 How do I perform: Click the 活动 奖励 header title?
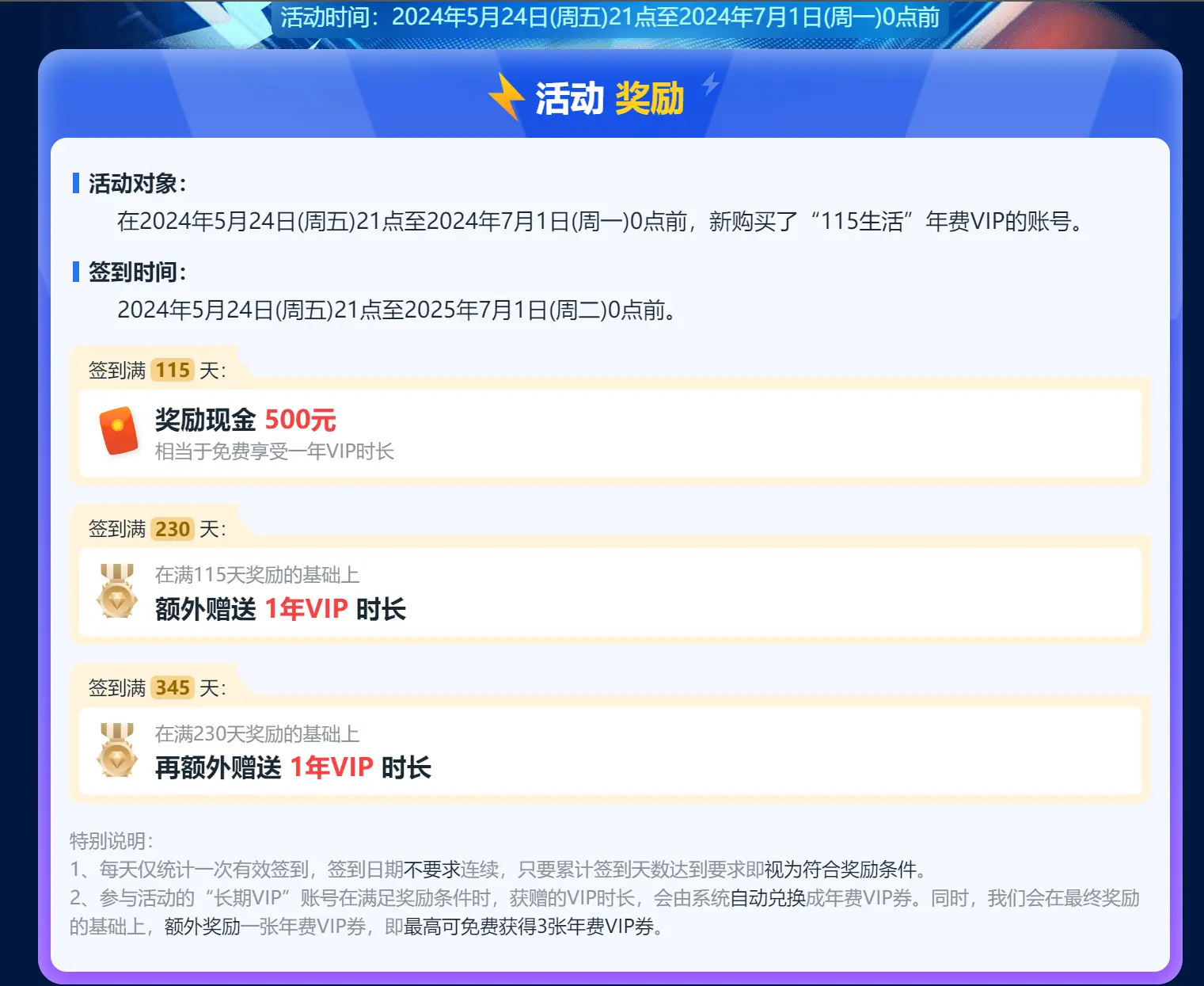coord(610,99)
